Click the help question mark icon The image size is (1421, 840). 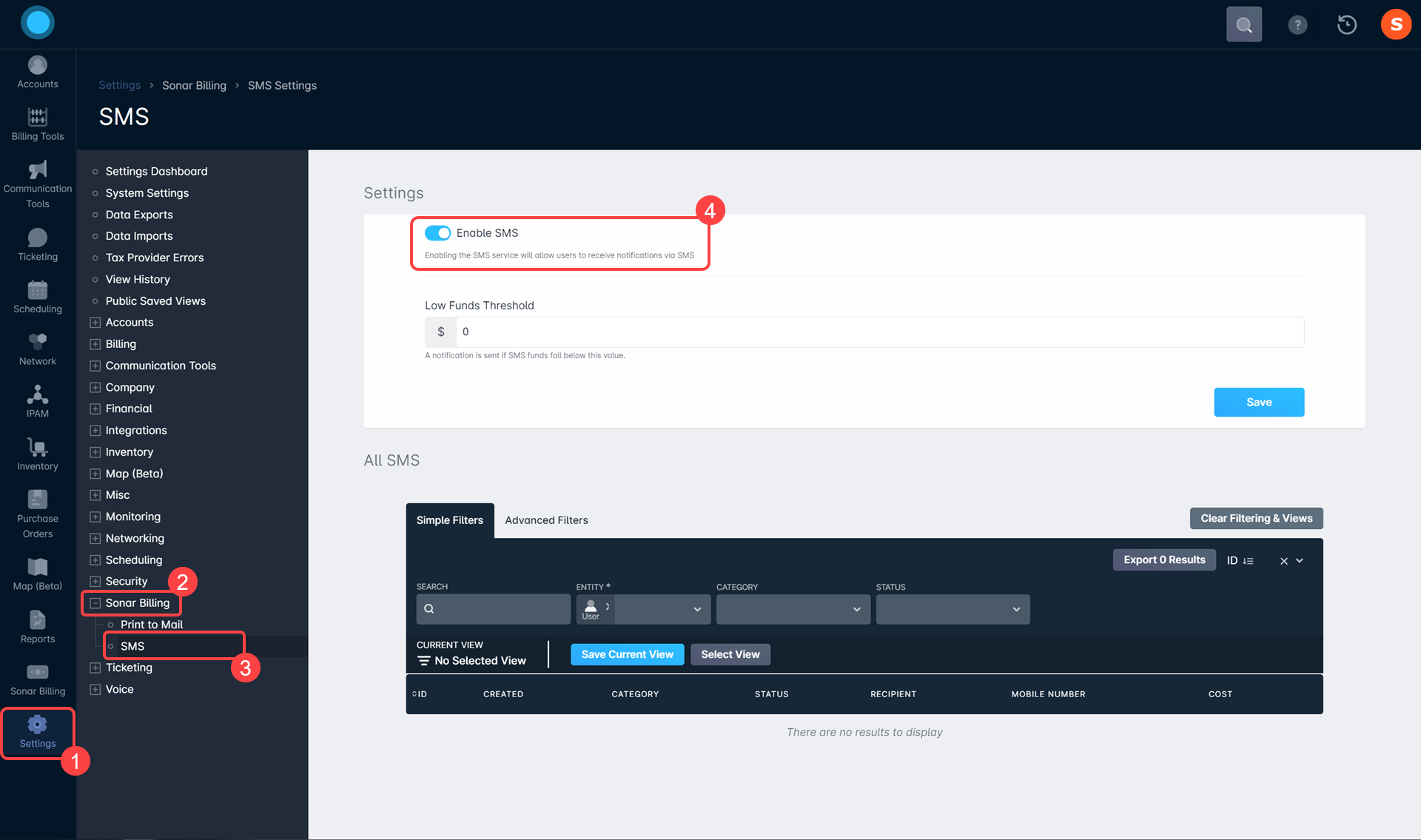1297,24
